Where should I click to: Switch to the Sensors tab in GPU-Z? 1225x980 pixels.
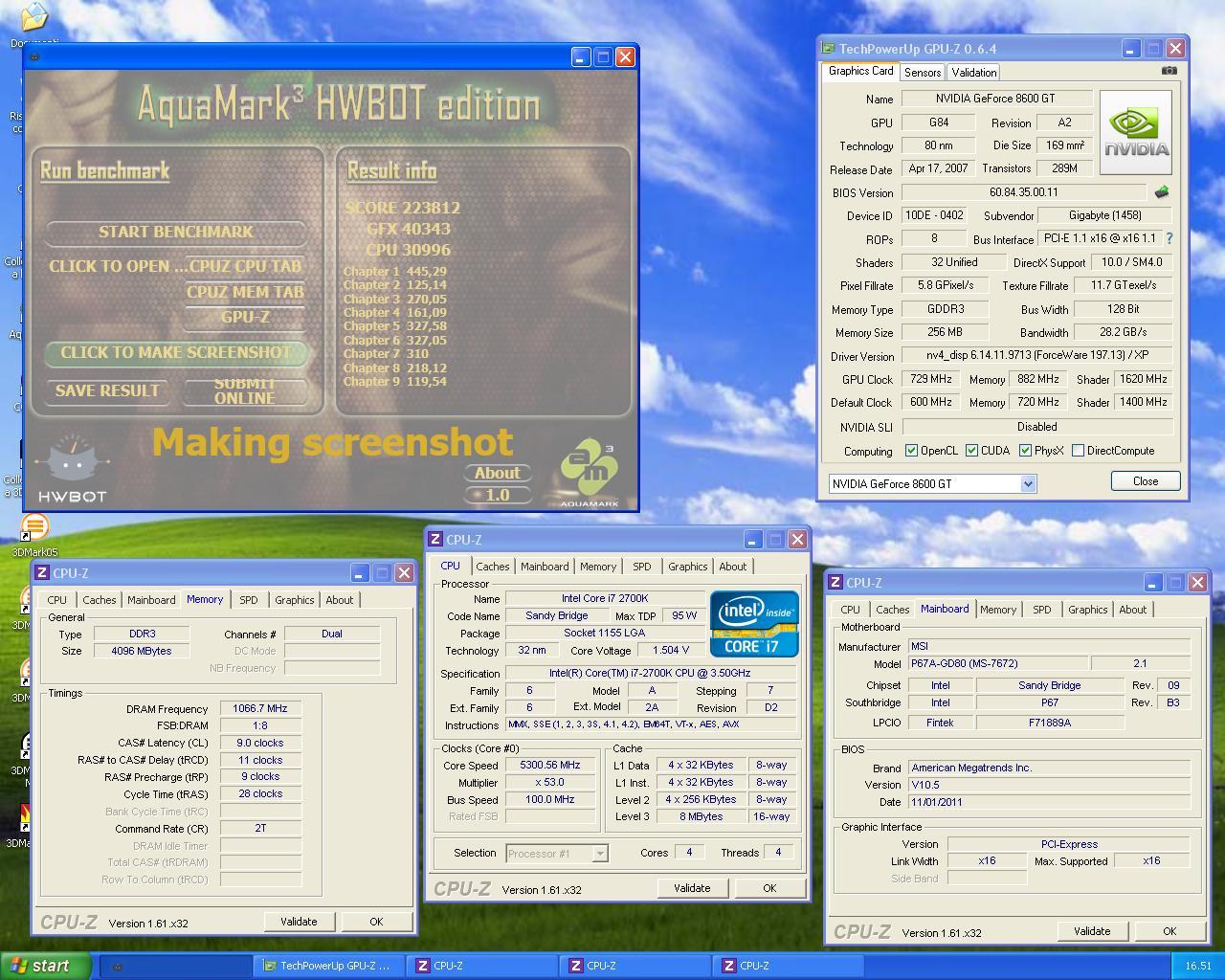click(x=923, y=73)
